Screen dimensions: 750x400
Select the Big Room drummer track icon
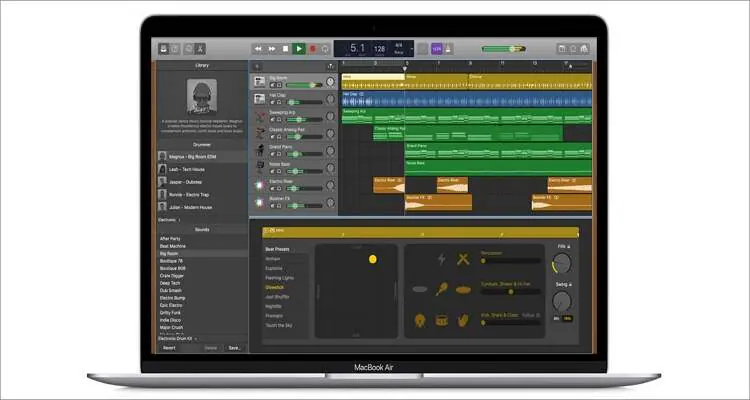(260, 81)
